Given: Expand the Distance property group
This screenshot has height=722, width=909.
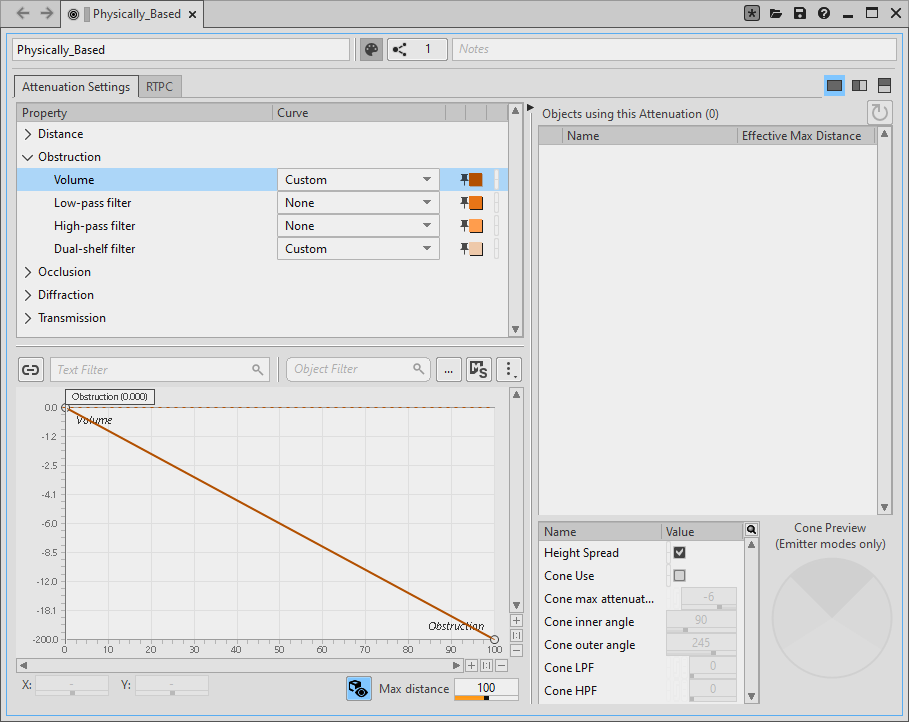Looking at the screenshot, I should point(28,134).
